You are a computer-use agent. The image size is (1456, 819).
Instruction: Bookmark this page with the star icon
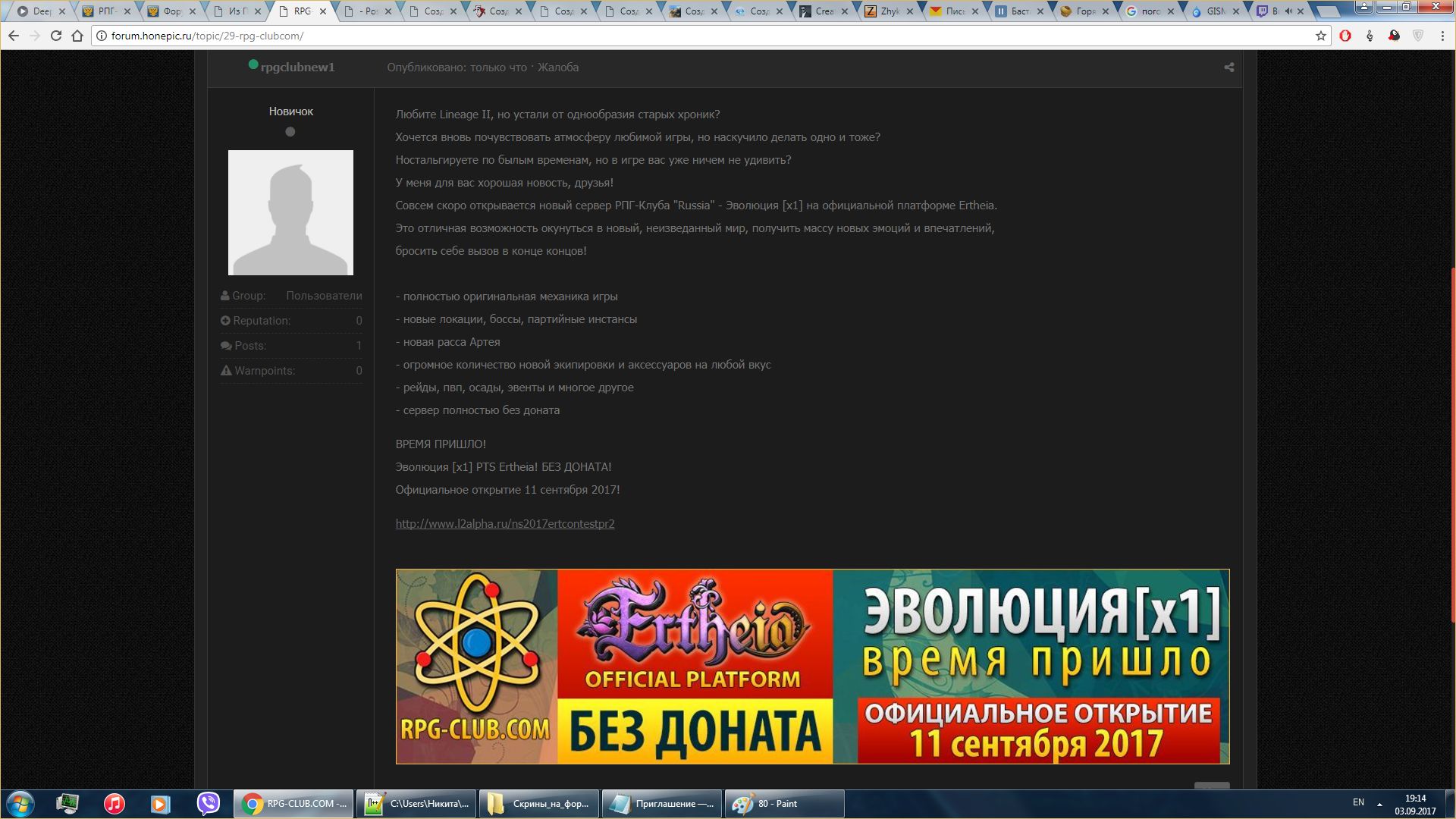click(1321, 36)
